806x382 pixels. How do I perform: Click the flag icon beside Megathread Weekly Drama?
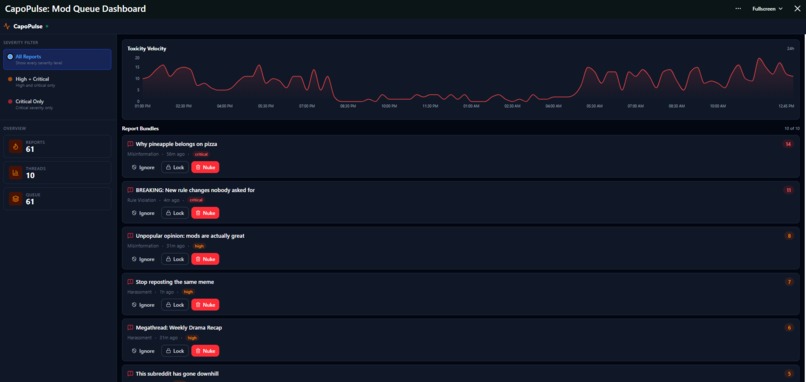130,328
